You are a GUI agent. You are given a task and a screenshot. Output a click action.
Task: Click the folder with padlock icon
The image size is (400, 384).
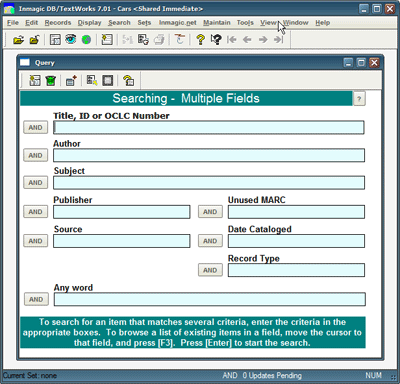pyautogui.click(x=34, y=40)
